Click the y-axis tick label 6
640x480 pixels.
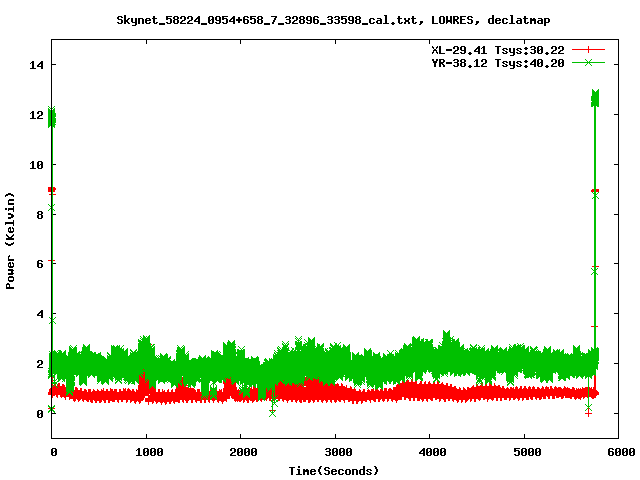tap(40, 264)
